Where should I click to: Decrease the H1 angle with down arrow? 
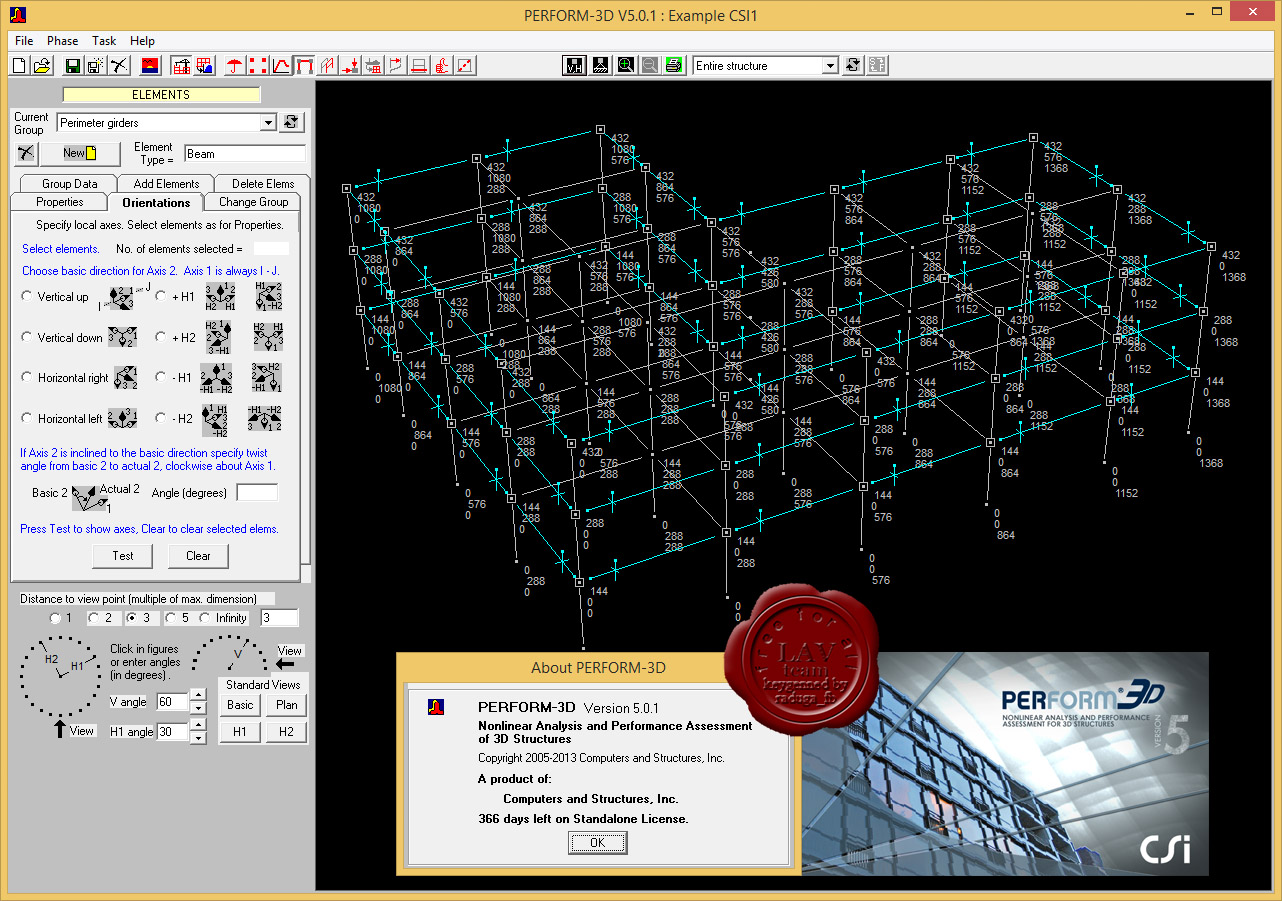click(x=198, y=738)
